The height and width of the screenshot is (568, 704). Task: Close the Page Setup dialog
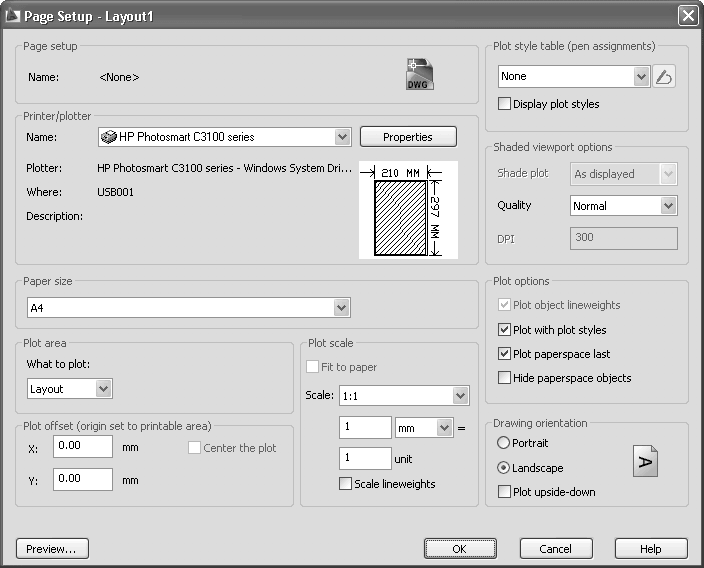687,15
